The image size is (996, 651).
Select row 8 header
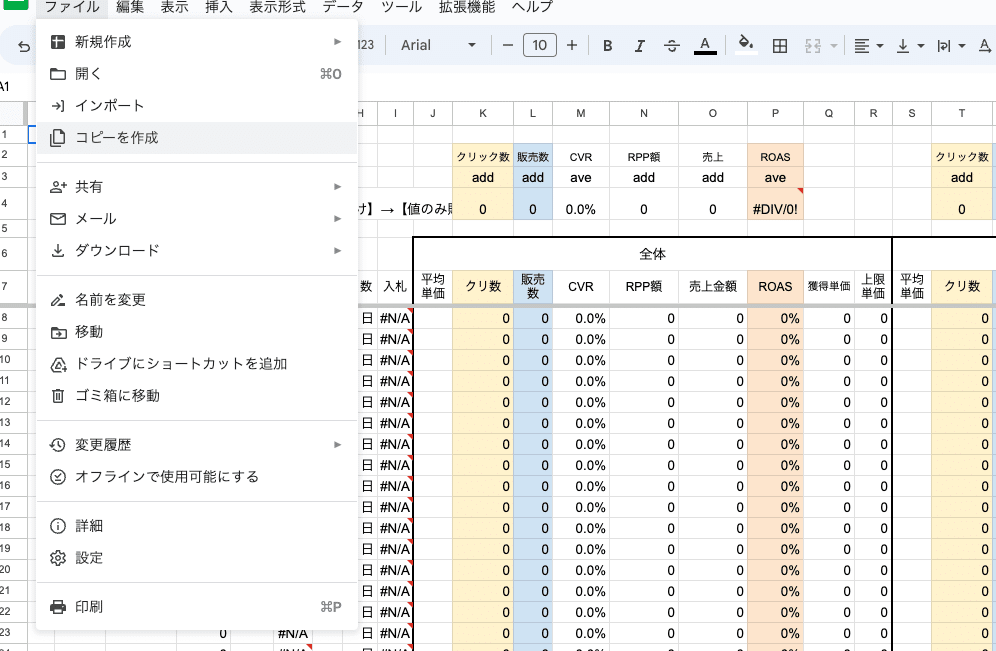[13, 318]
